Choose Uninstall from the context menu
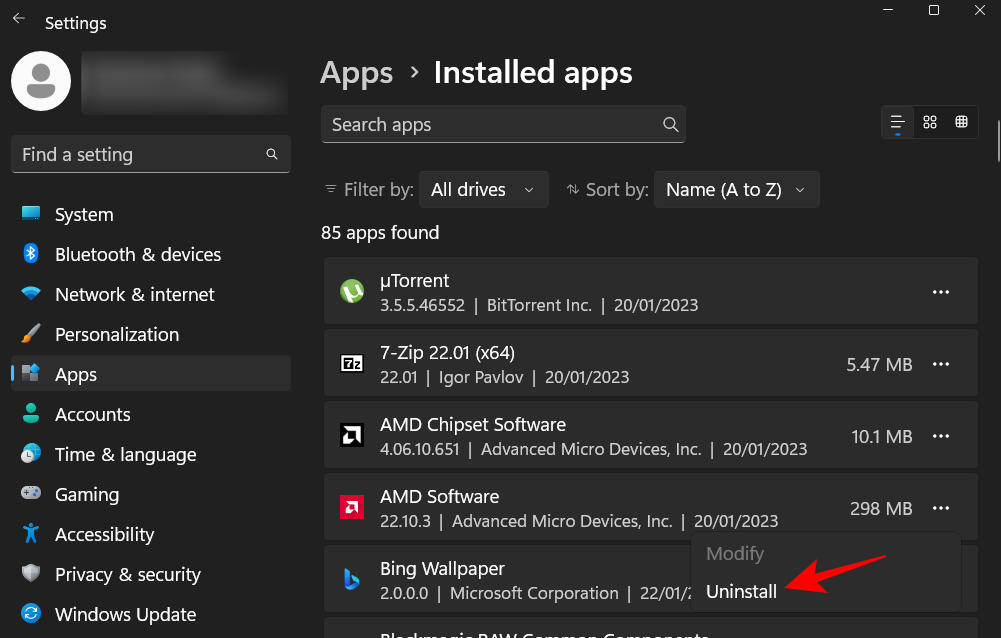 click(741, 591)
